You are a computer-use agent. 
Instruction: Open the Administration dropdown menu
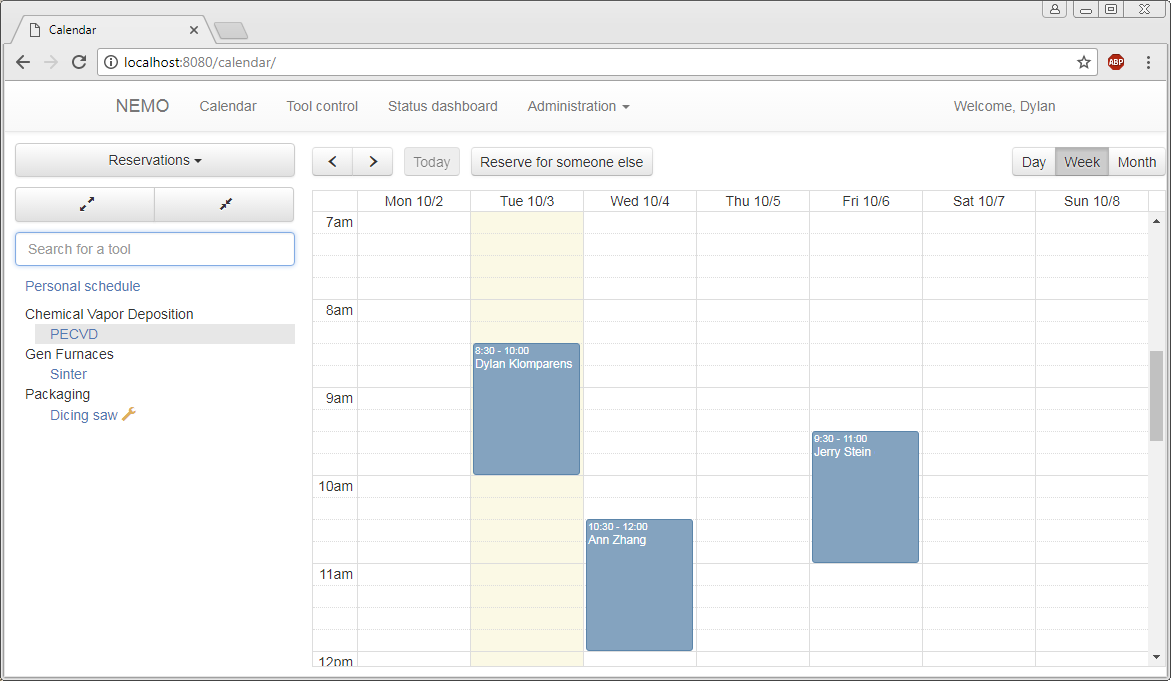578,106
